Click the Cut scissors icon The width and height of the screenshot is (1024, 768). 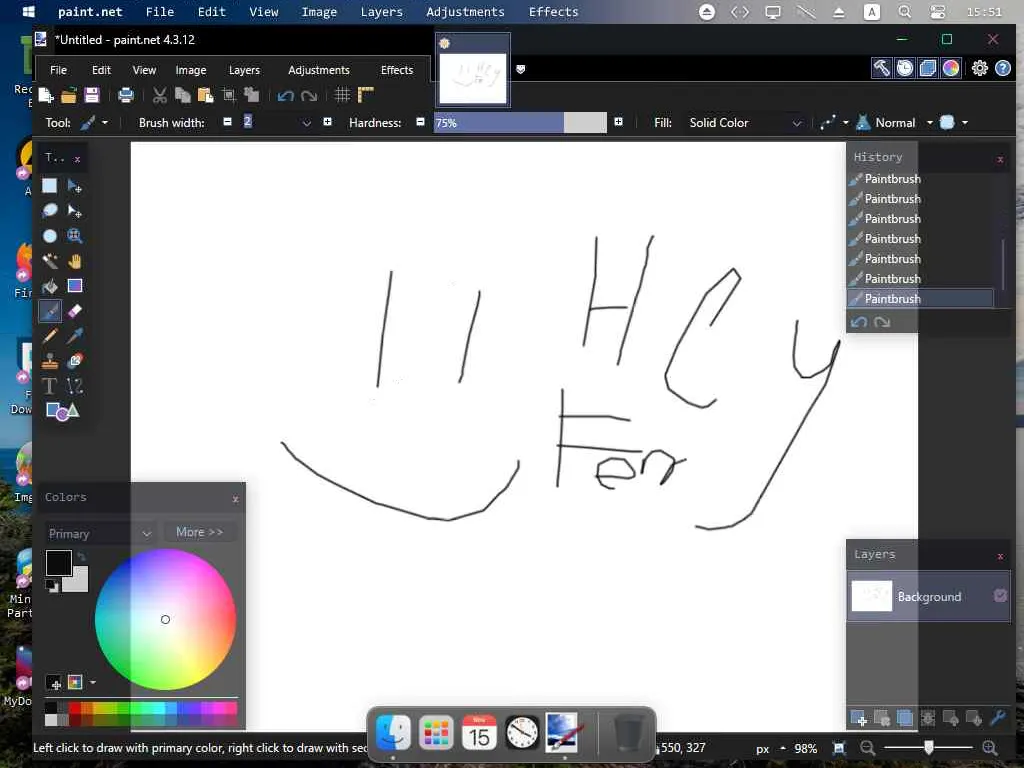(159, 95)
